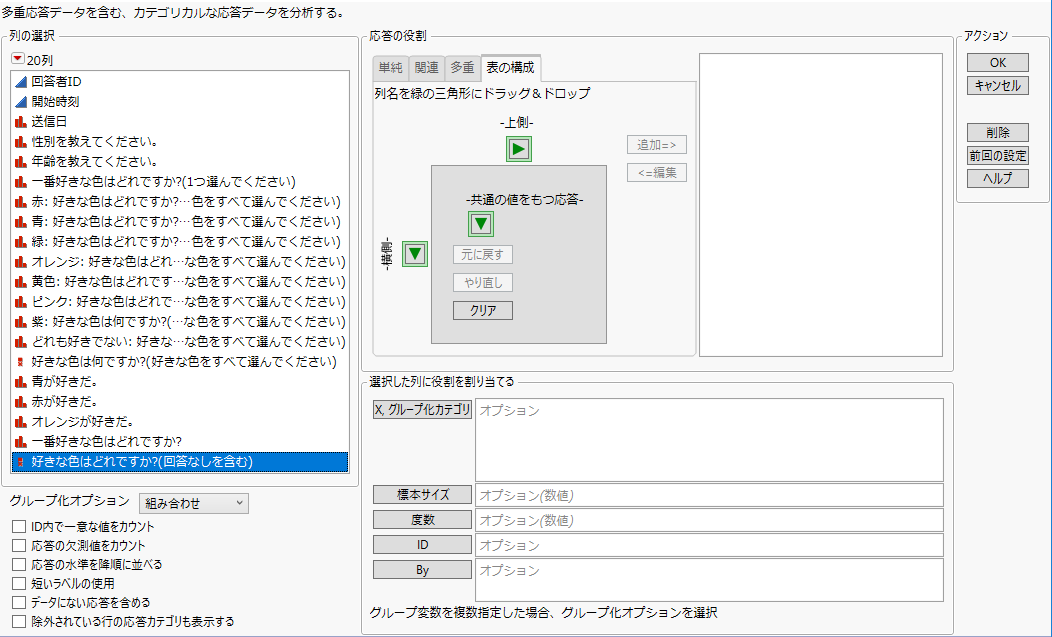
Task: Click the green triangle inside 共通の値をもつ応答 area
Action: (x=480, y=224)
